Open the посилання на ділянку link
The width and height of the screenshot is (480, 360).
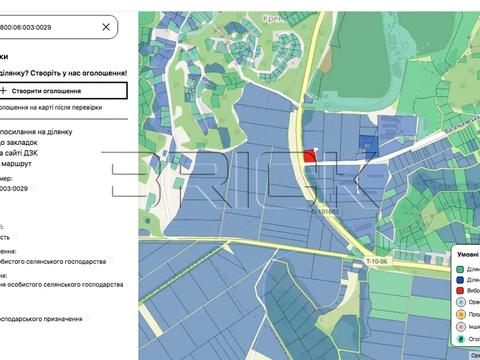coord(36,132)
